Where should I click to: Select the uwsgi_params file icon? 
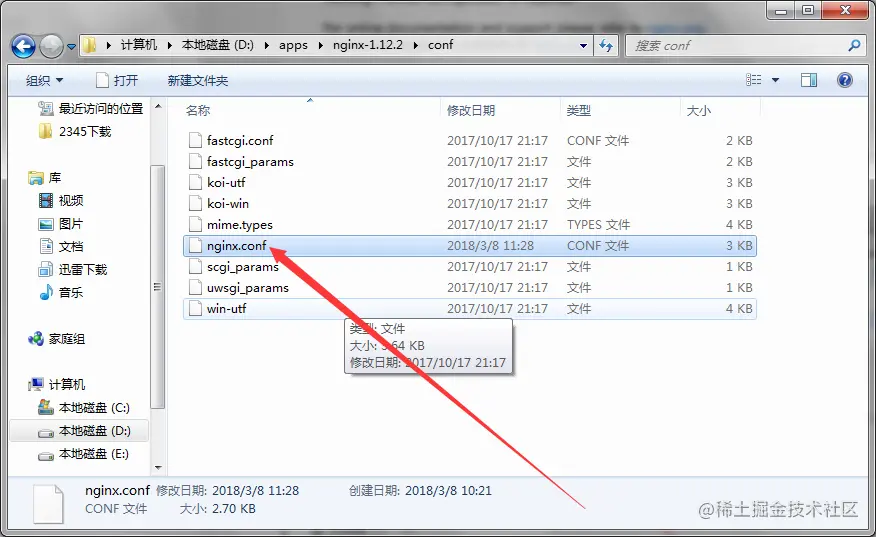[195, 288]
